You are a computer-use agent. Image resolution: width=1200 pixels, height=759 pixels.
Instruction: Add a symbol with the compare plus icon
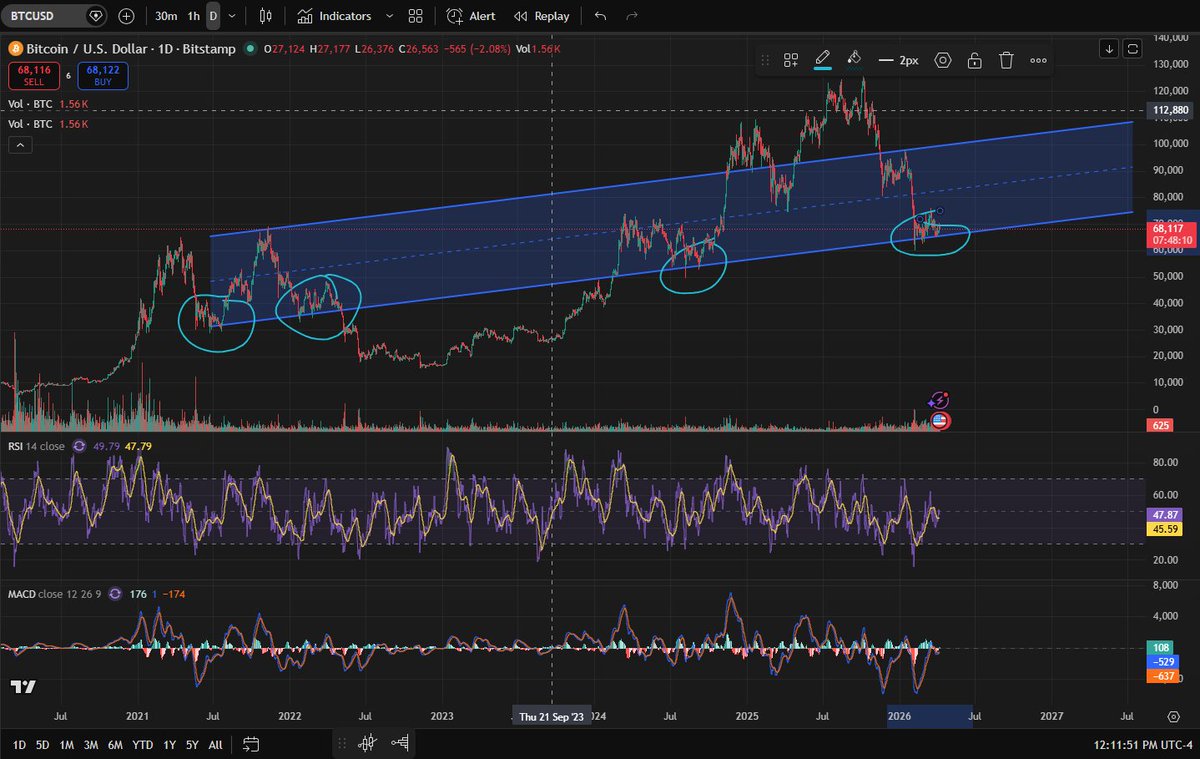(x=126, y=16)
